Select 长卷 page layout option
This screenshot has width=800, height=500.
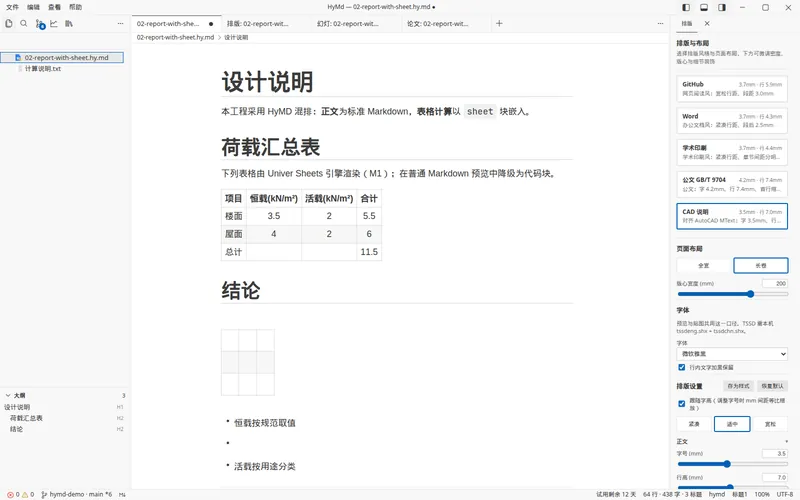pyautogui.click(x=761, y=265)
